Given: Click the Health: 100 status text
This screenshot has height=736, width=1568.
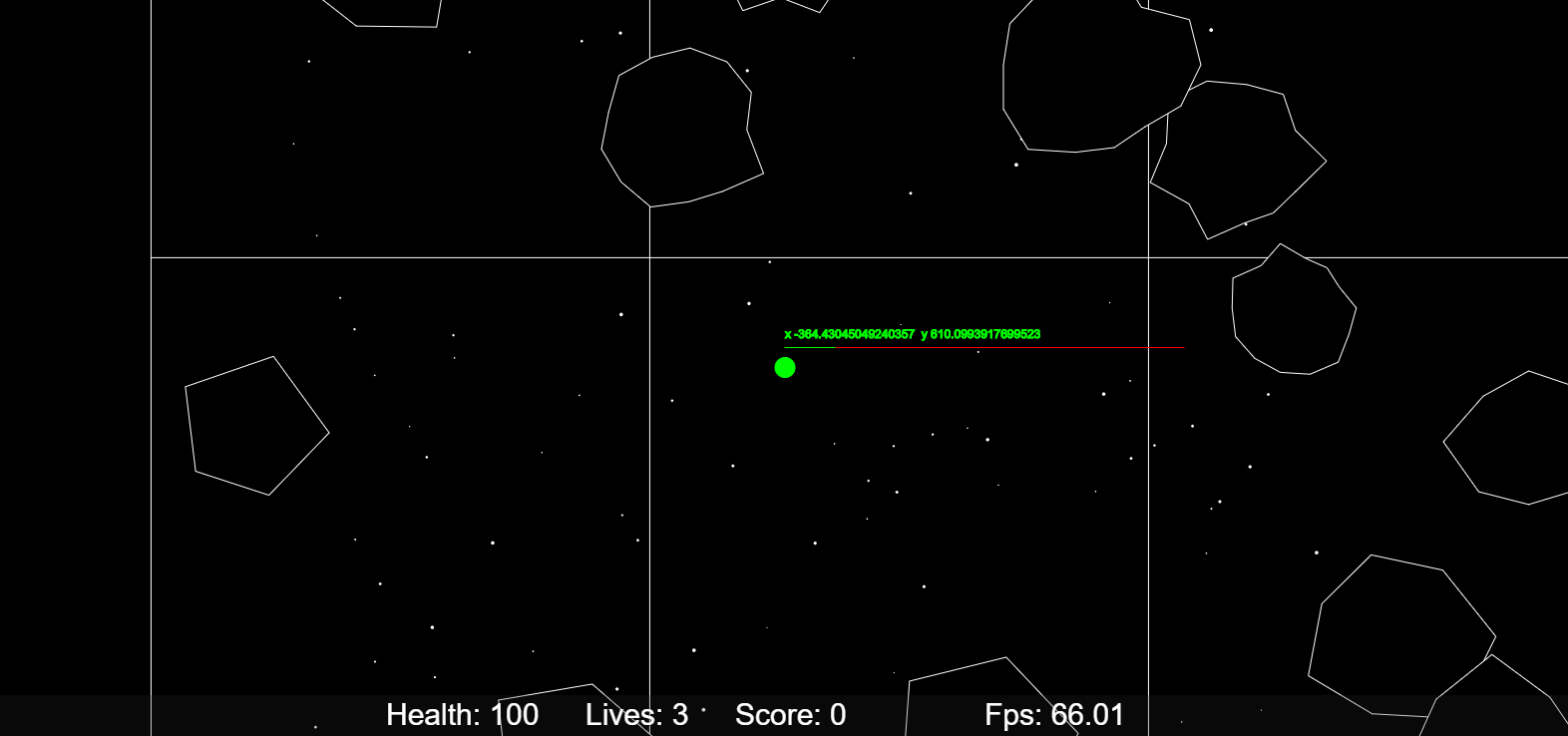Looking at the screenshot, I should click(x=463, y=715).
